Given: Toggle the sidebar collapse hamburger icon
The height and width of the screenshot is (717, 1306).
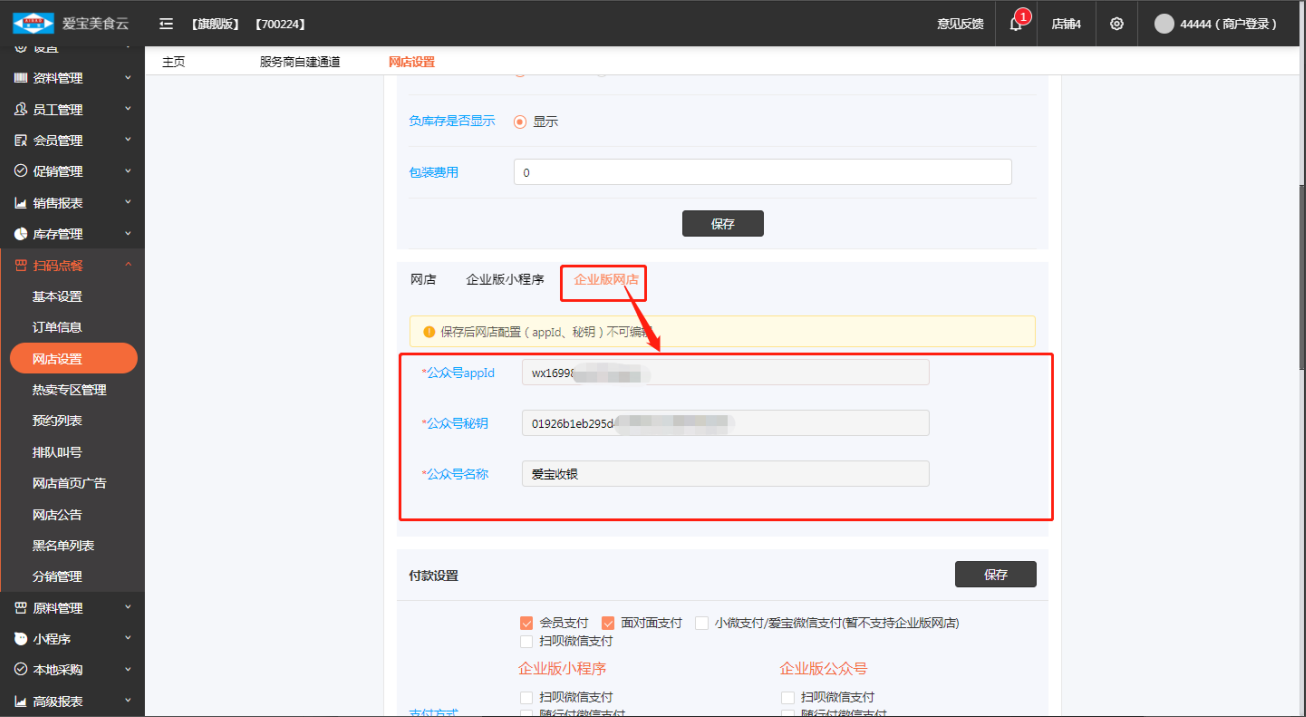Looking at the screenshot, I should tap(166, 24).
